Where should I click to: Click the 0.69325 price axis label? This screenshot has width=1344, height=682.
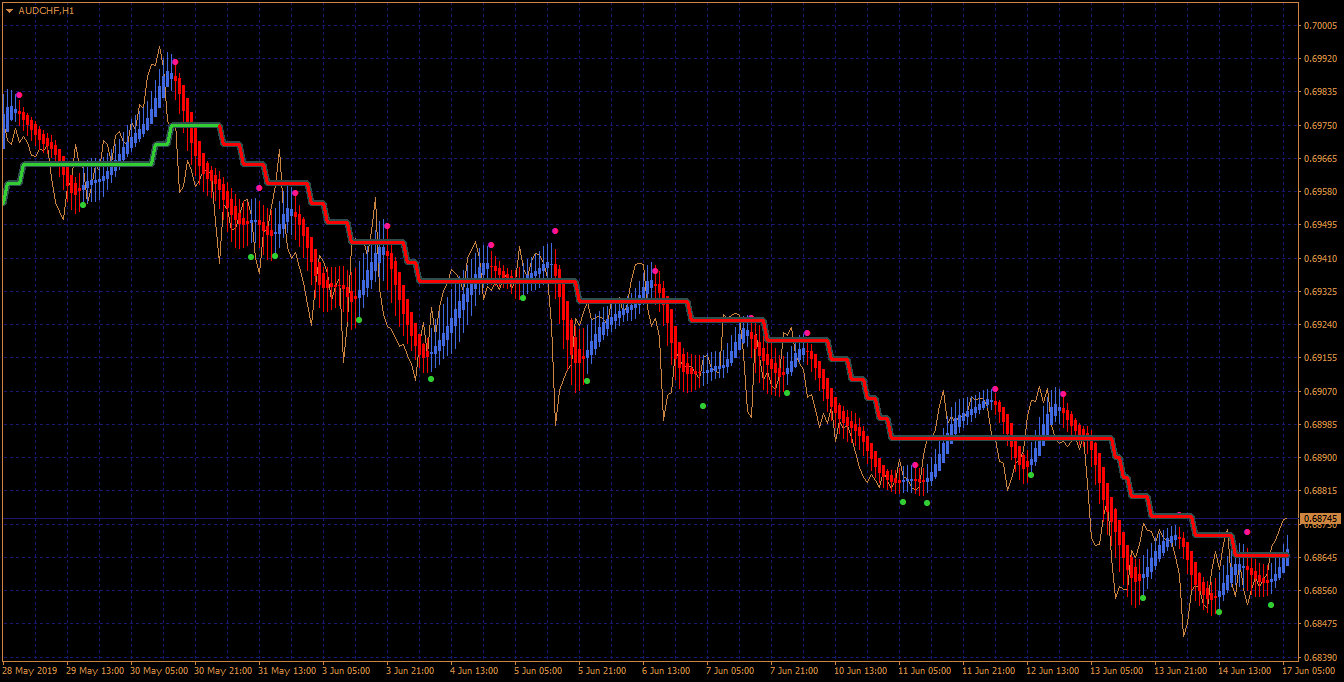pos(1319,291)
